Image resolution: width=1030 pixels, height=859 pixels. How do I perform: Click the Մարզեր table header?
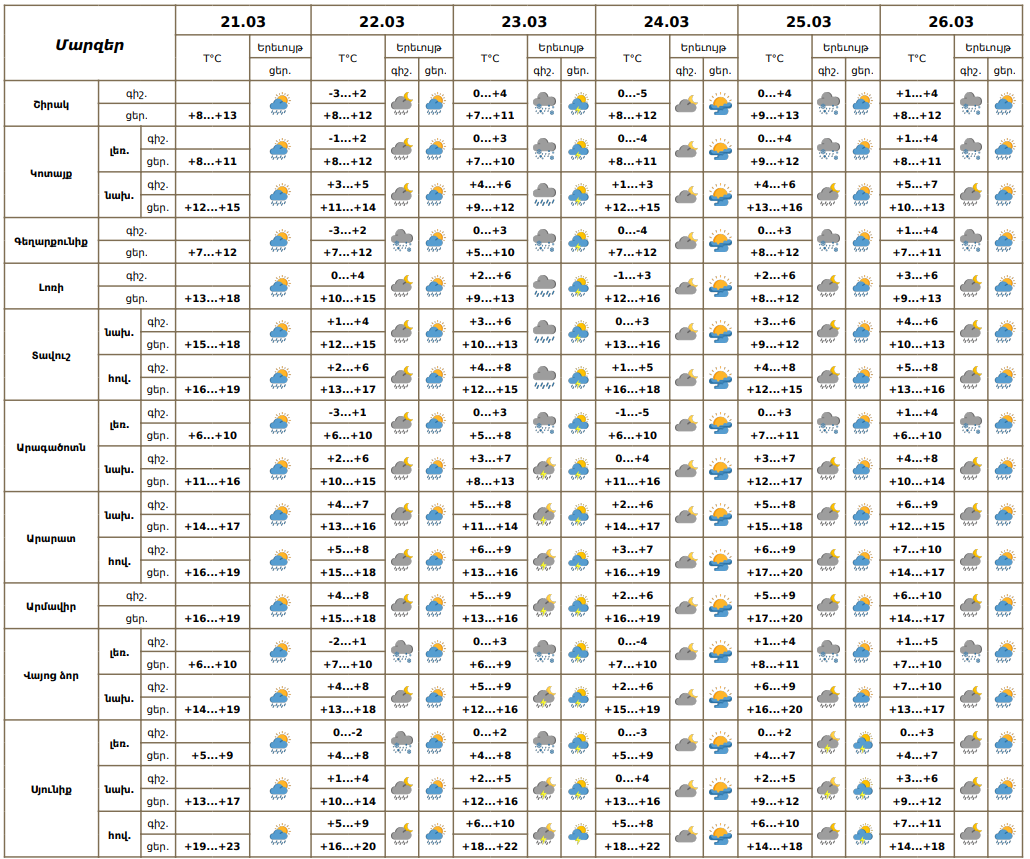(89, 44)
